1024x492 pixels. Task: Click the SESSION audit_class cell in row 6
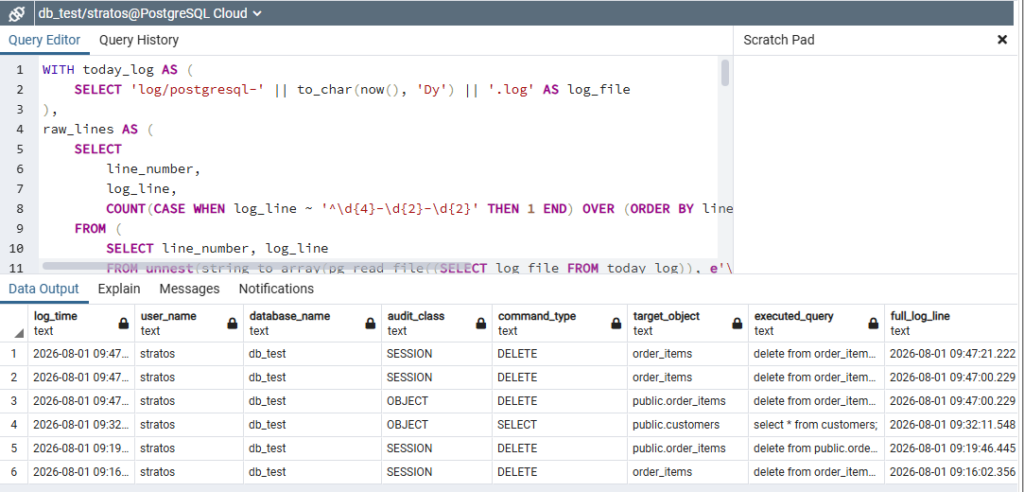tap(437, 472)
